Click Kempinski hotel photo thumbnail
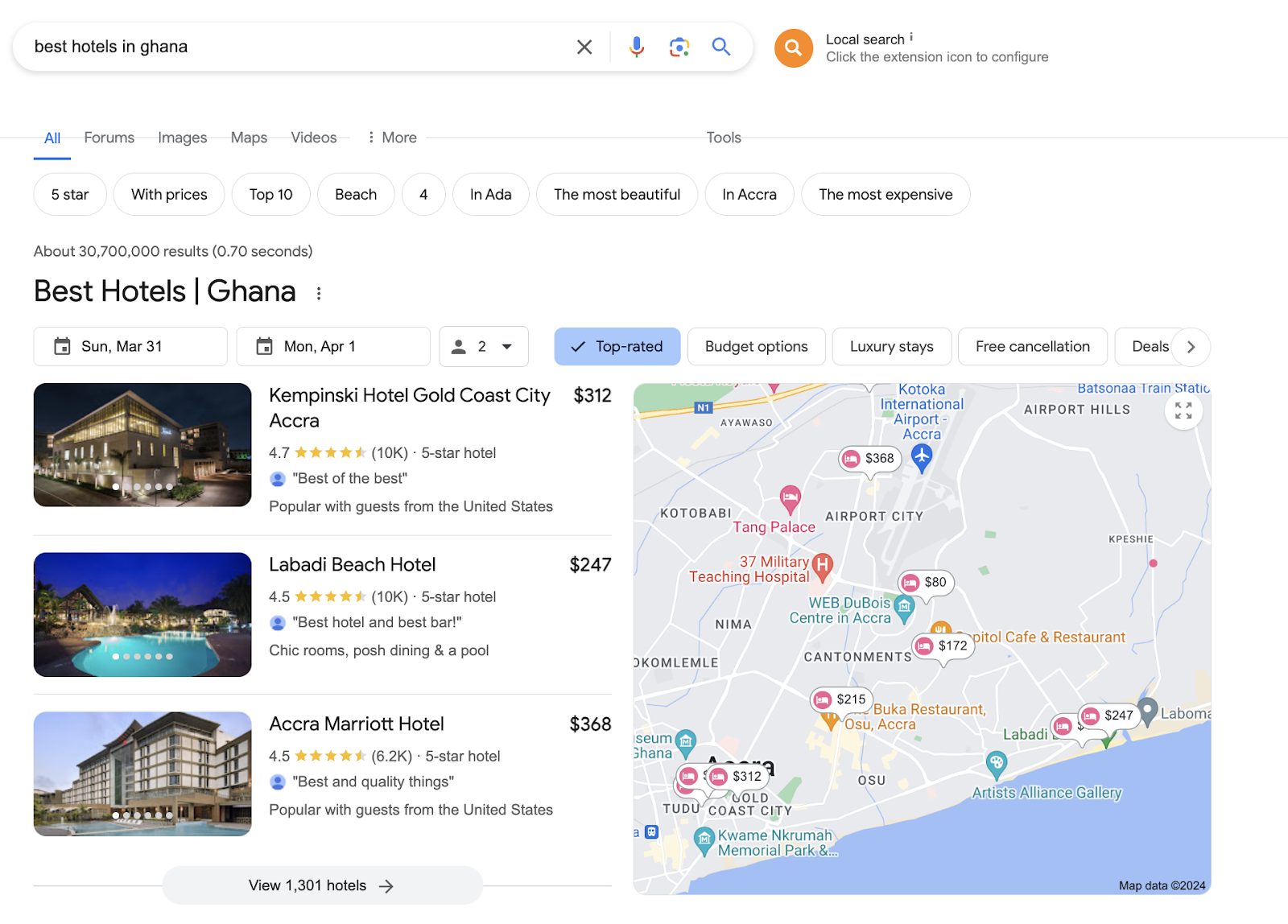 [142, 445]
